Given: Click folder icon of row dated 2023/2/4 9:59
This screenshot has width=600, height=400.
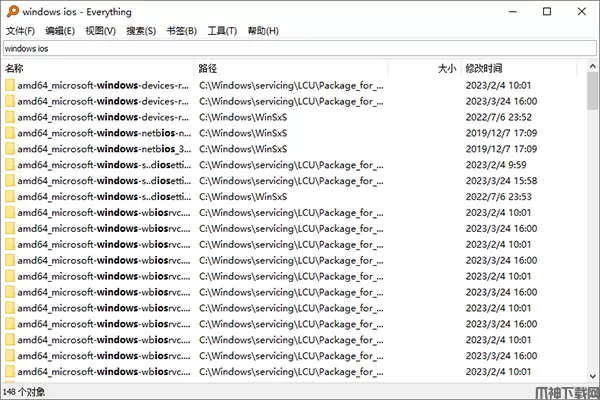Looking at the screenshot, I should [10, 165].
